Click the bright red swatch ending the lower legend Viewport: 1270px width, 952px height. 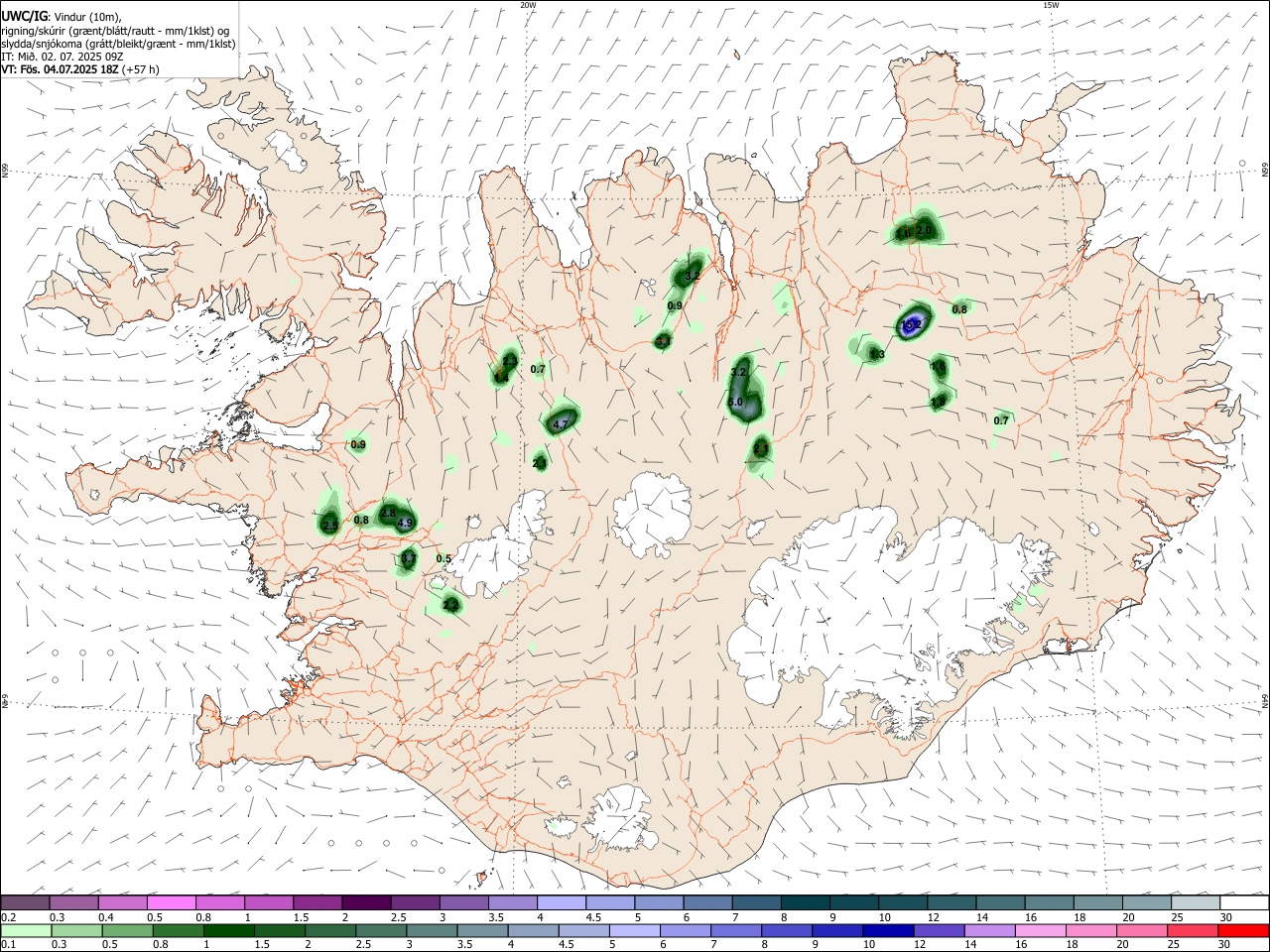[x=1243, y=930]
